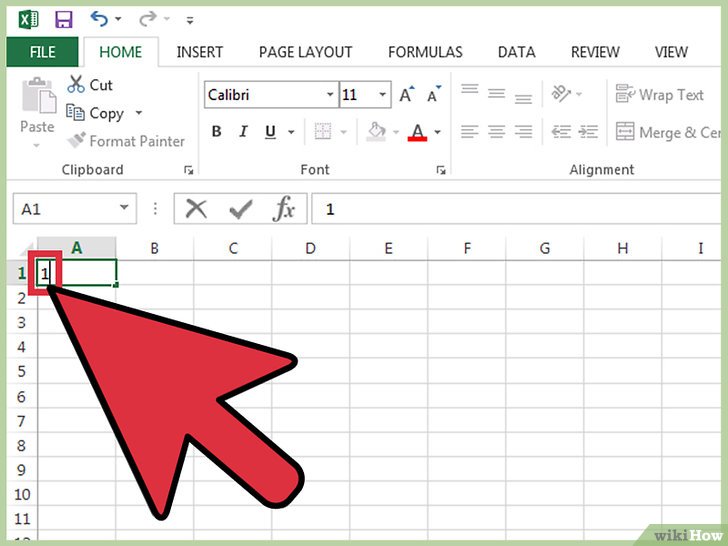Switch to the DATA tab
This screenshot has height=546, width=728.
coord(516,52)
